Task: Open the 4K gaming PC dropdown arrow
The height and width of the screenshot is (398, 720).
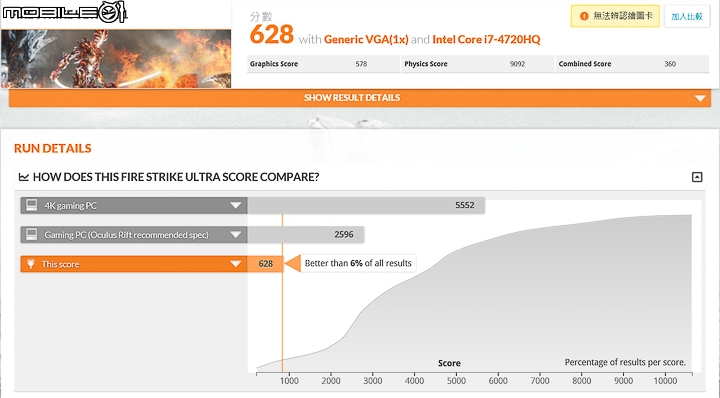Action: pyautogui.click(x=236, y=205)
